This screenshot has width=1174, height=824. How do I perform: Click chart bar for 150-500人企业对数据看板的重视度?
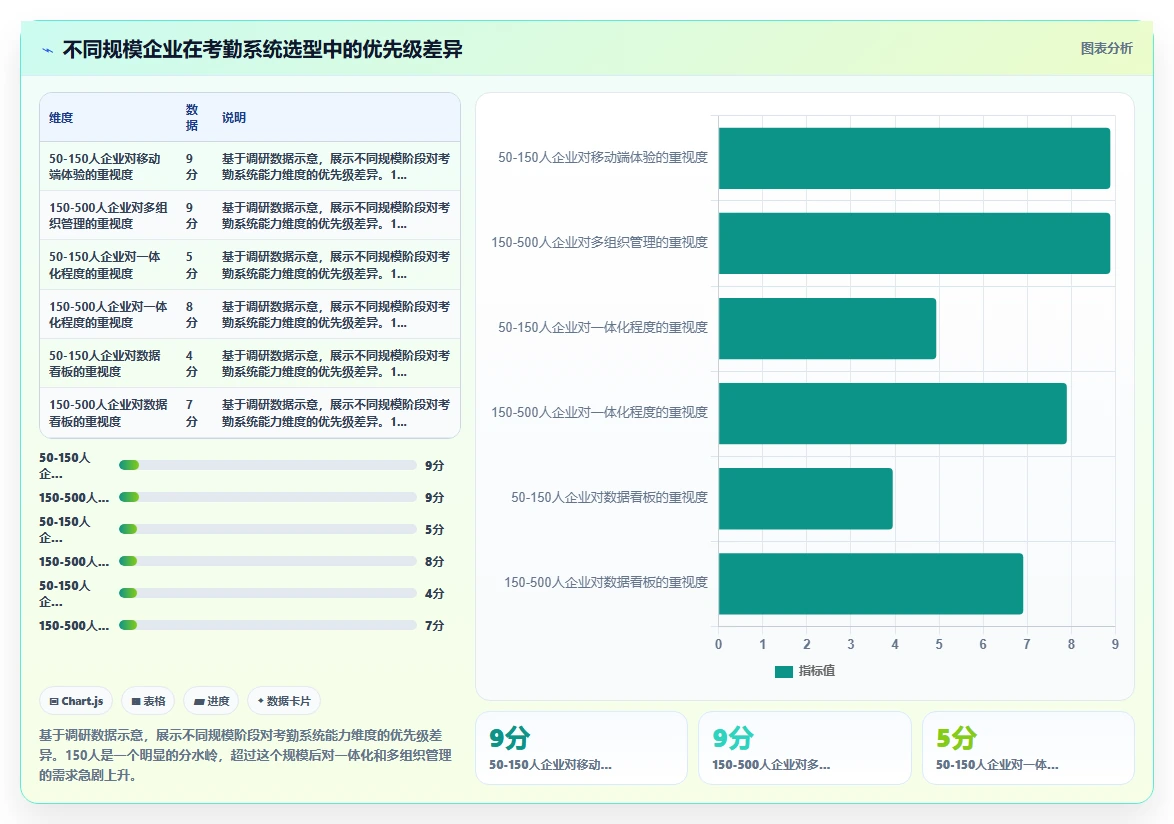pos(871,584)
